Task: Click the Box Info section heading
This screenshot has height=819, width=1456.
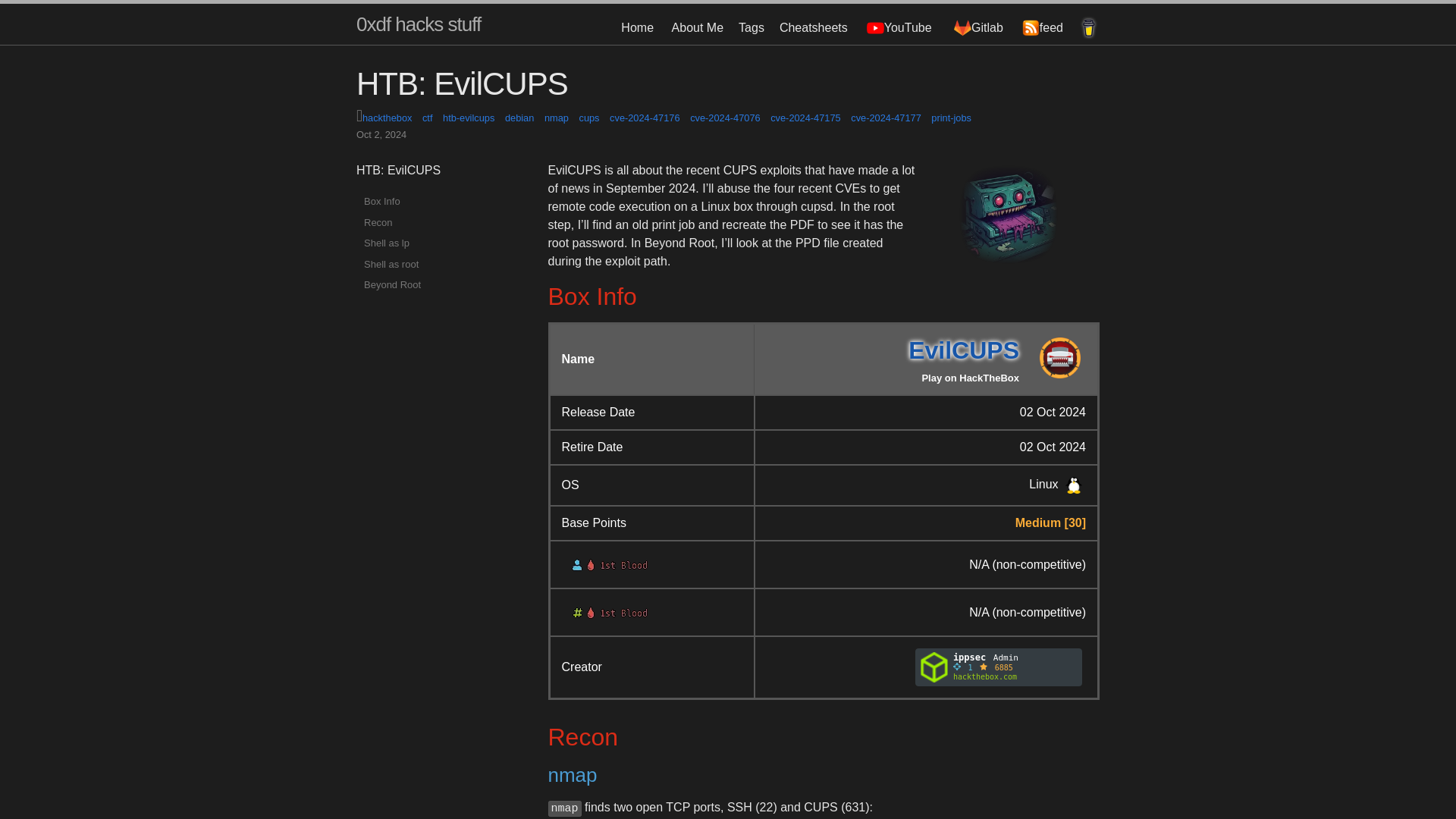Action: [x=591, y=297]
